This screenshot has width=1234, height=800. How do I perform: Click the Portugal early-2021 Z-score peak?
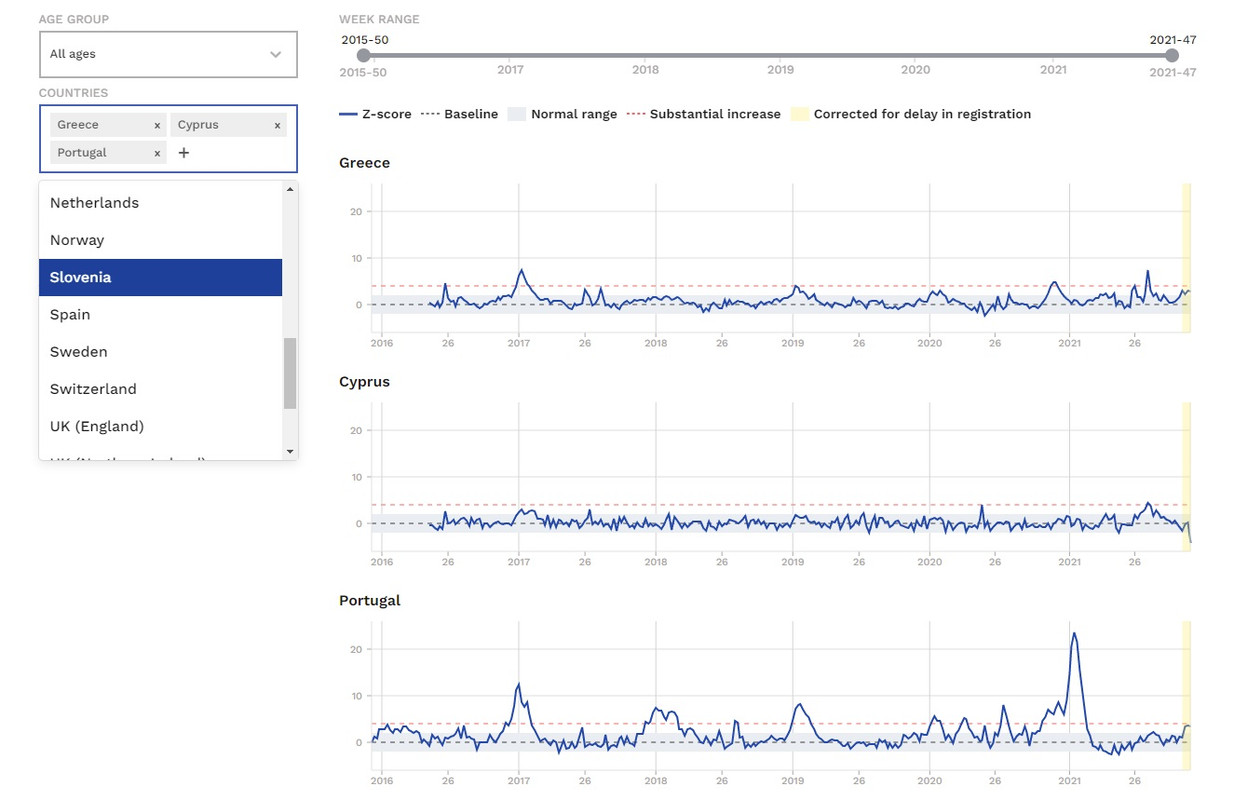coord(1074,633)
